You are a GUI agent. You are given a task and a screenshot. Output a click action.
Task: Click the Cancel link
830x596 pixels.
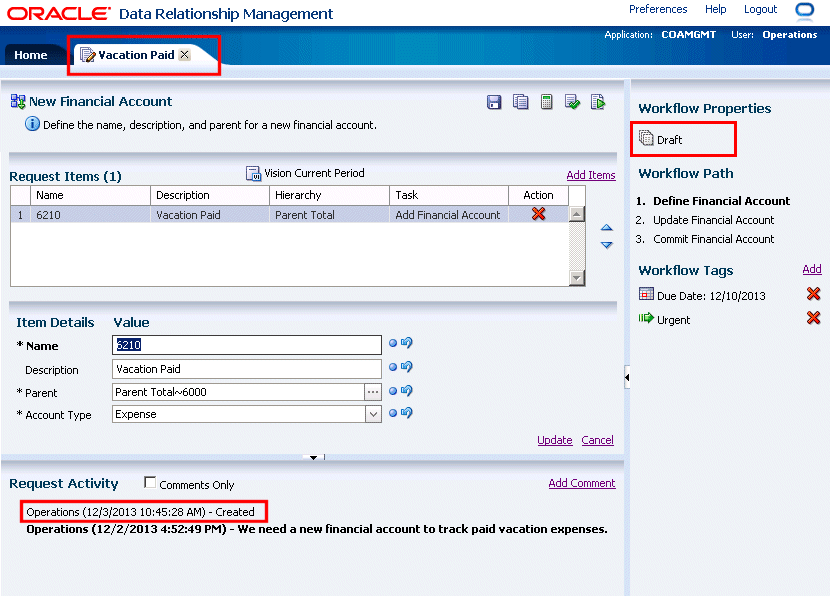point(598,440)
